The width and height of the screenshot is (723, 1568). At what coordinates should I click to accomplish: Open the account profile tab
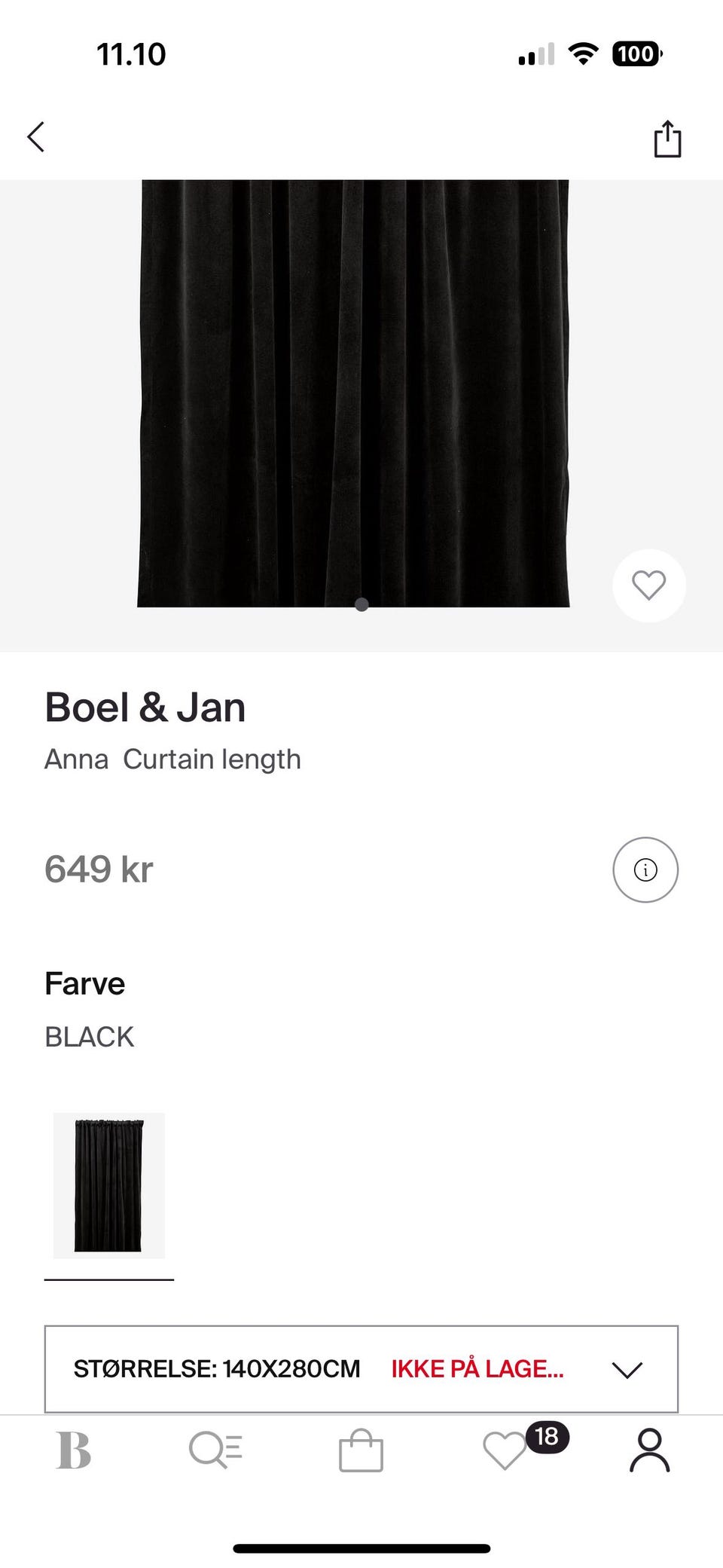click(x=649, y=1450)
